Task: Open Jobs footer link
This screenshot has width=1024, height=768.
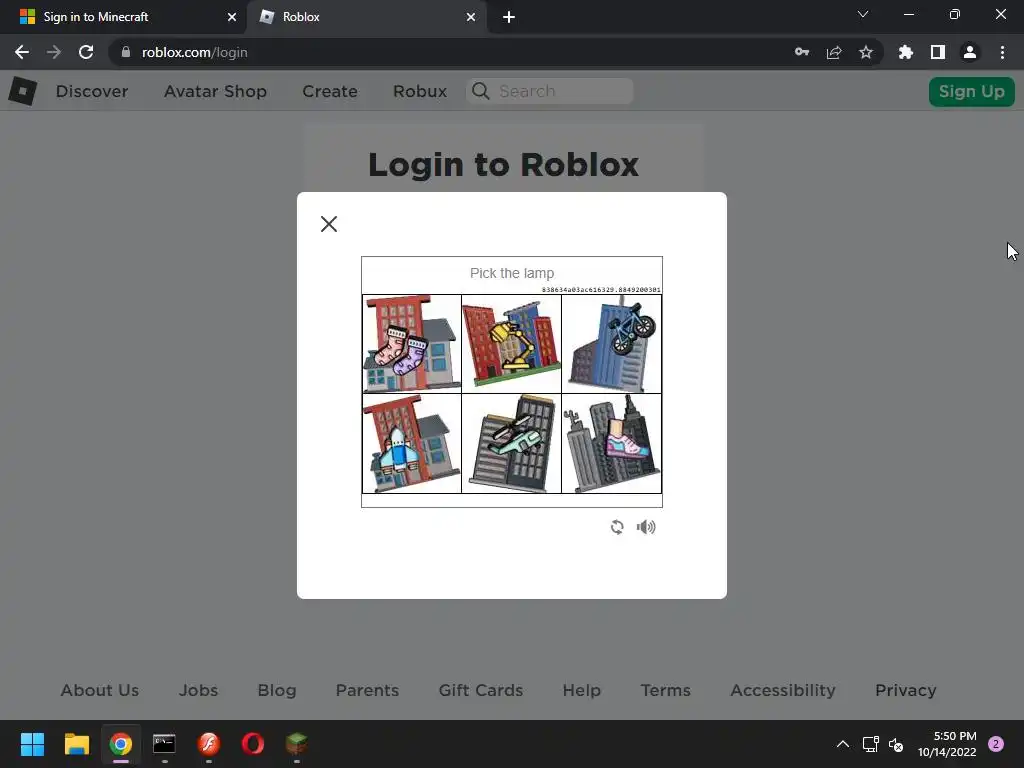Action: click(x=199, y=690)
